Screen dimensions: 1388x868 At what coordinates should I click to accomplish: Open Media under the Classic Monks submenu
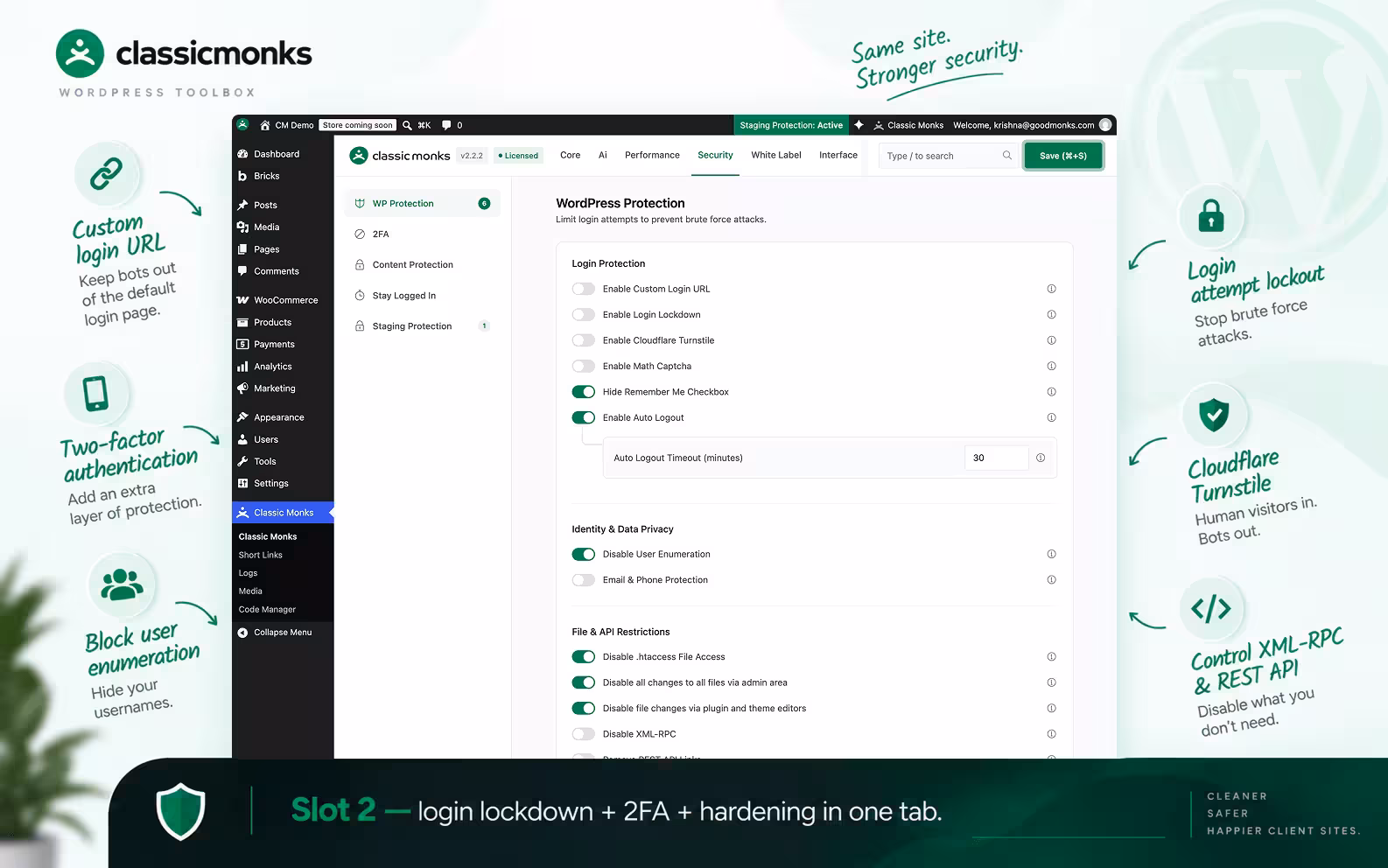click(x=250, y=591)
